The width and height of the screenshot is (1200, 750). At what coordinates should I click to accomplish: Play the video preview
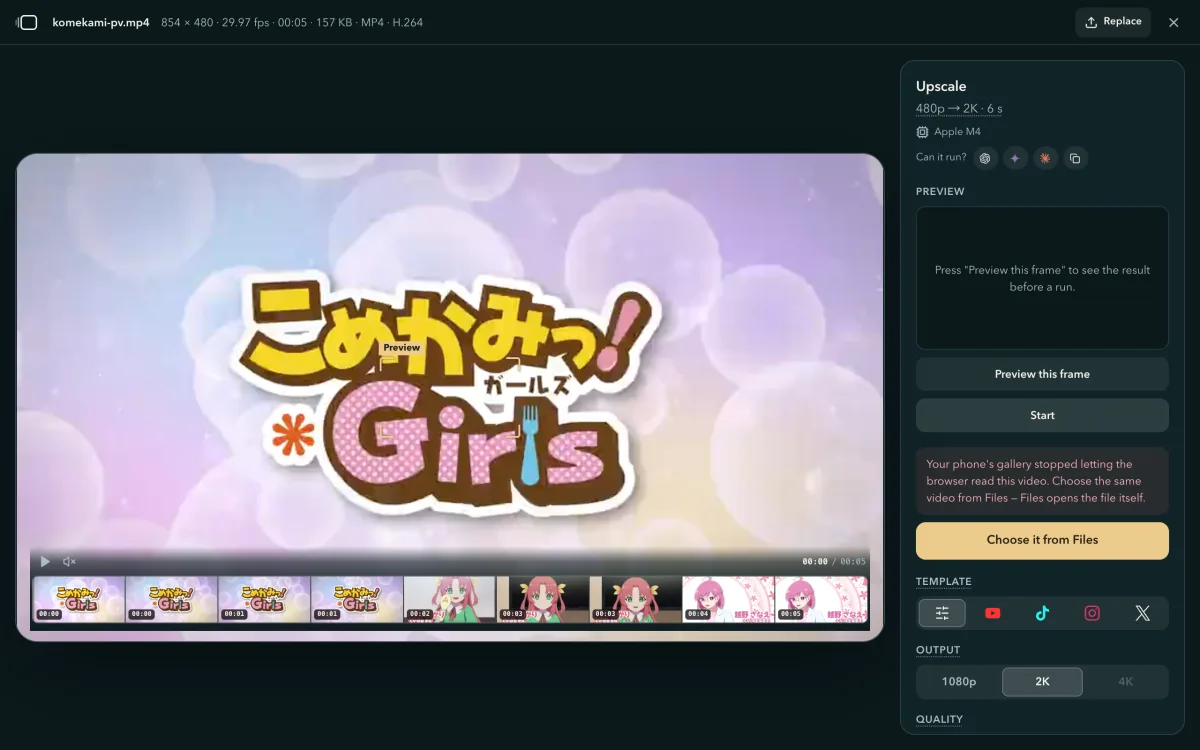click(45, 562)
